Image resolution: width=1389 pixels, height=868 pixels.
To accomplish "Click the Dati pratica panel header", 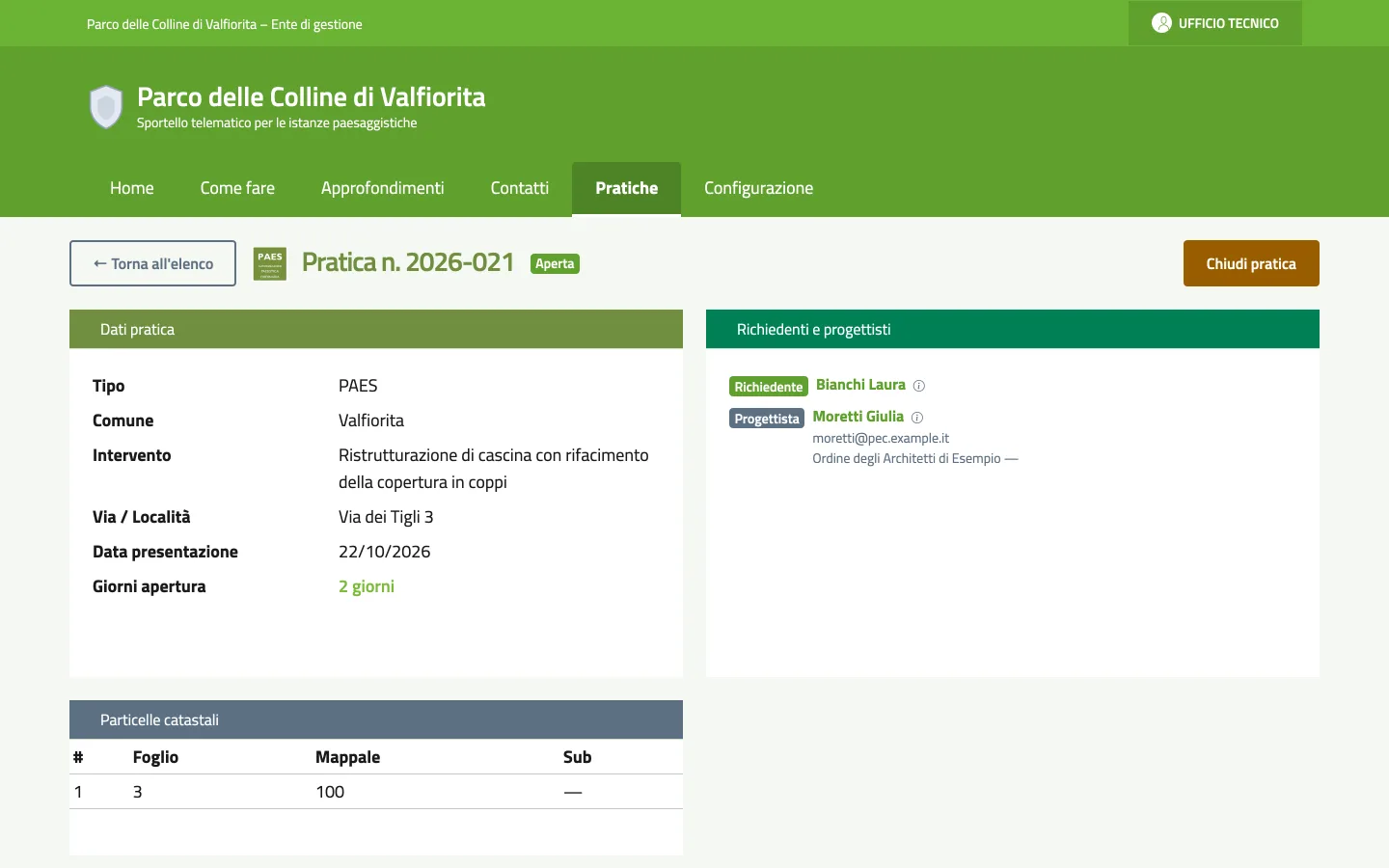I will click(x=376, y=329).
